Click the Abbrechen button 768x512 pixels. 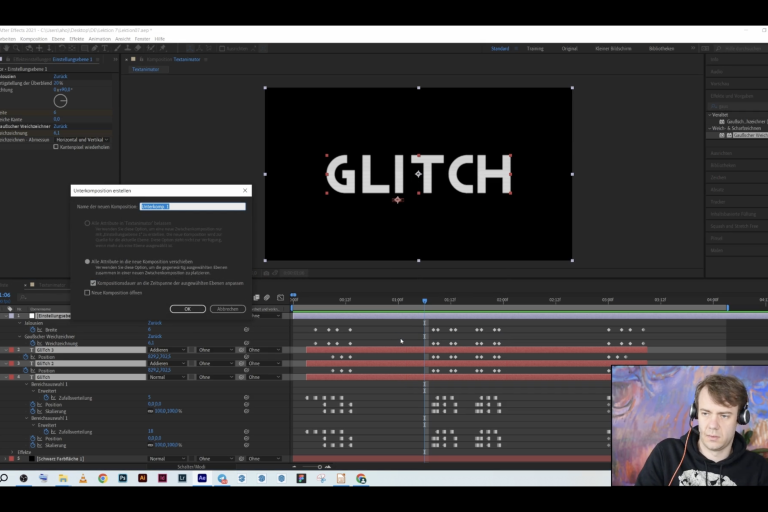point(227,309)
